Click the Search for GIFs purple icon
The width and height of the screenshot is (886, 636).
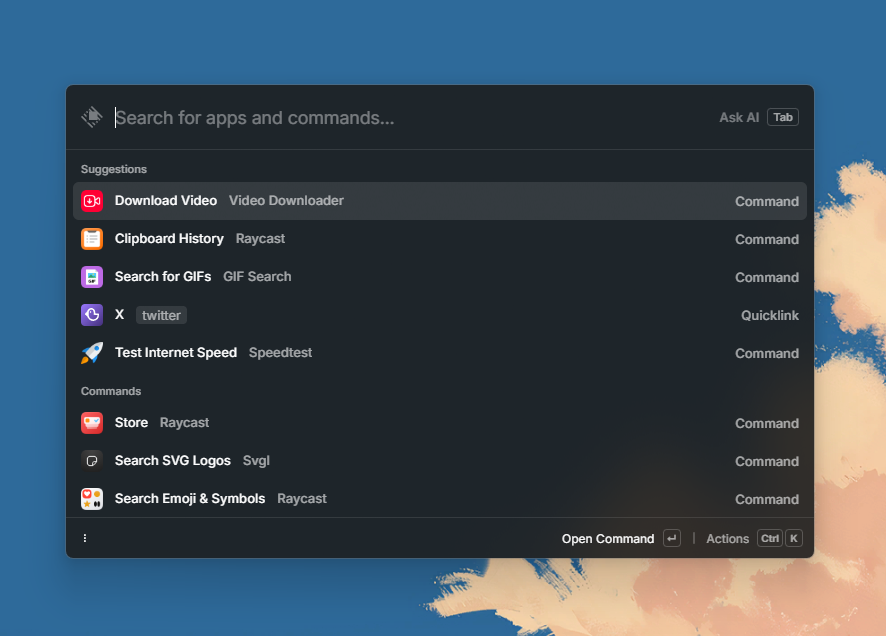(x=92, y=277)
